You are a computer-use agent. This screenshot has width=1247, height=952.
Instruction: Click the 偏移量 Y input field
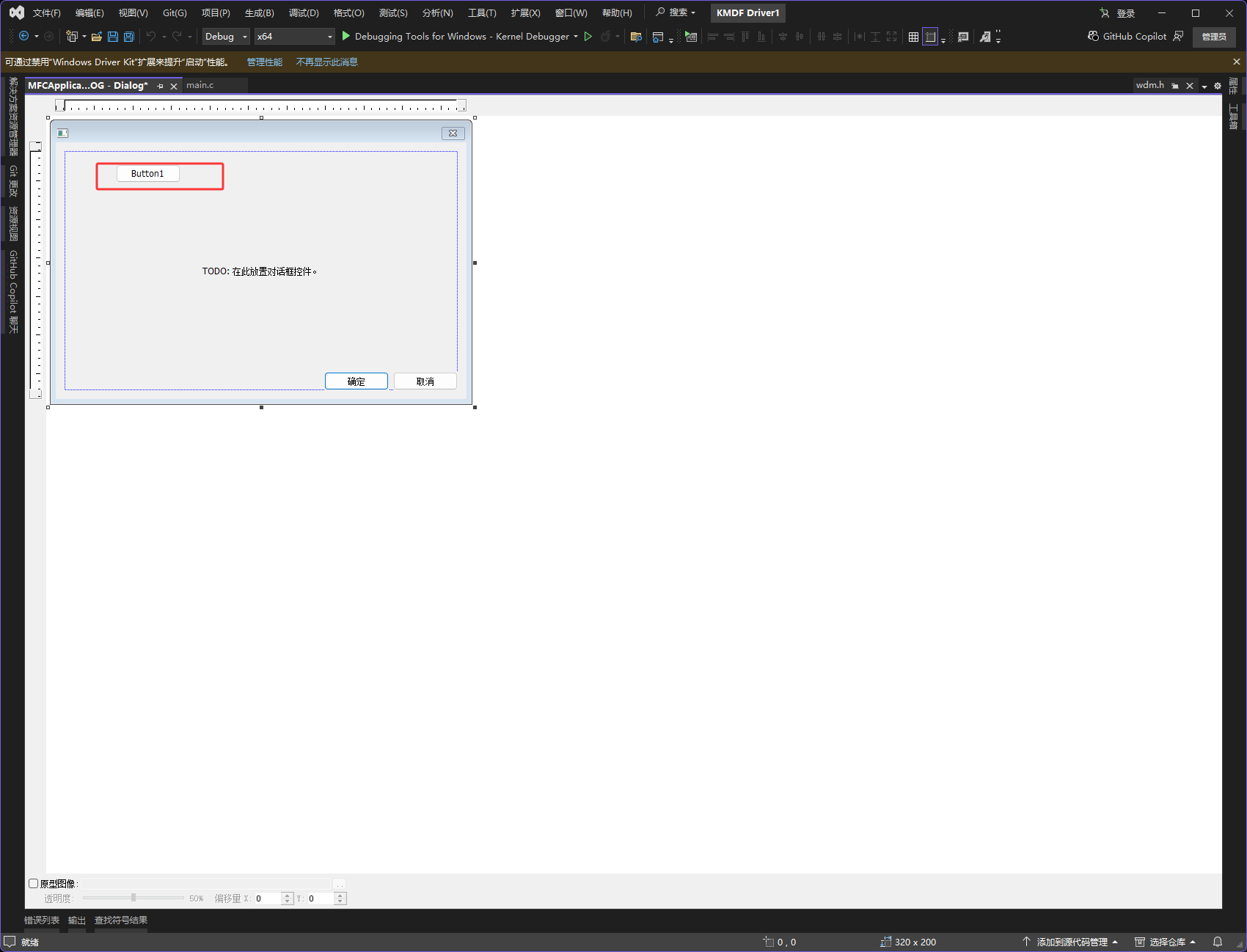pos(321,898)
